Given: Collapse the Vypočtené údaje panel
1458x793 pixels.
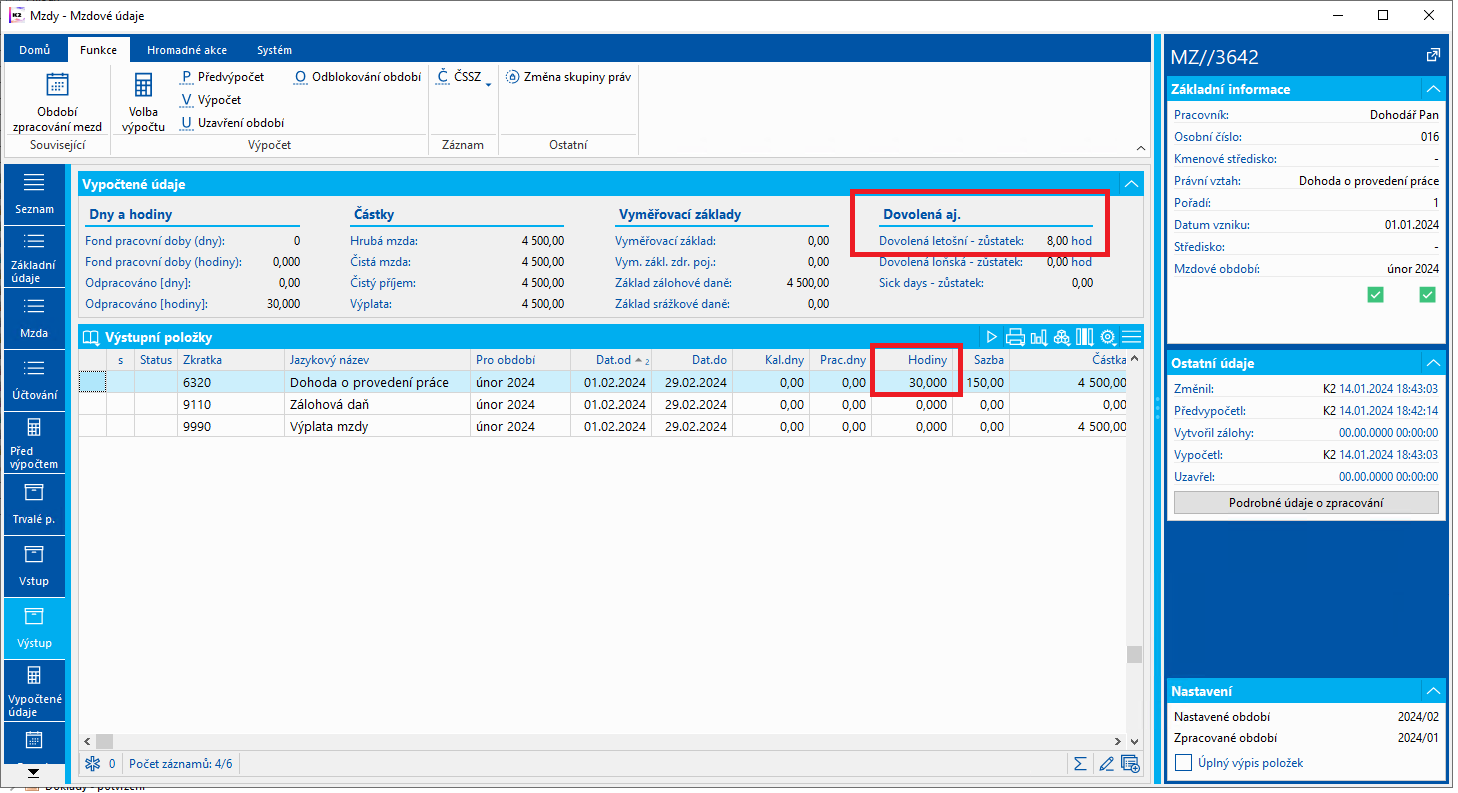Looking at the screenshot, I should [x=1131, y=184].
